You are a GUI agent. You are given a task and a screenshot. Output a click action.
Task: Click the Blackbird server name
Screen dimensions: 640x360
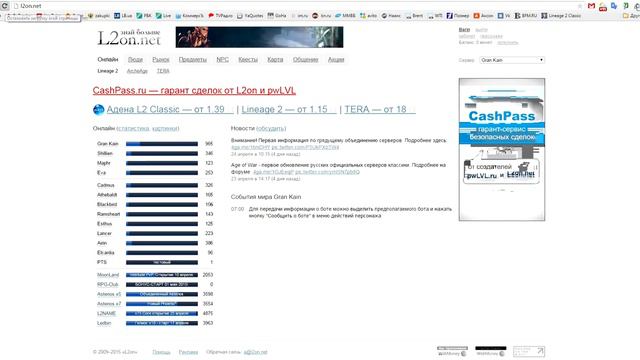tap(107, 204)
